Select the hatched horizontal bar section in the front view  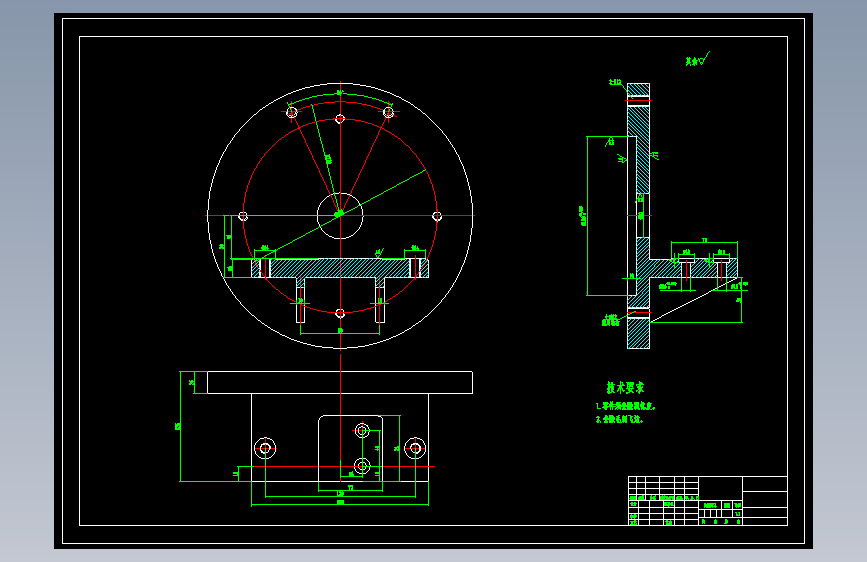(340, 268)
